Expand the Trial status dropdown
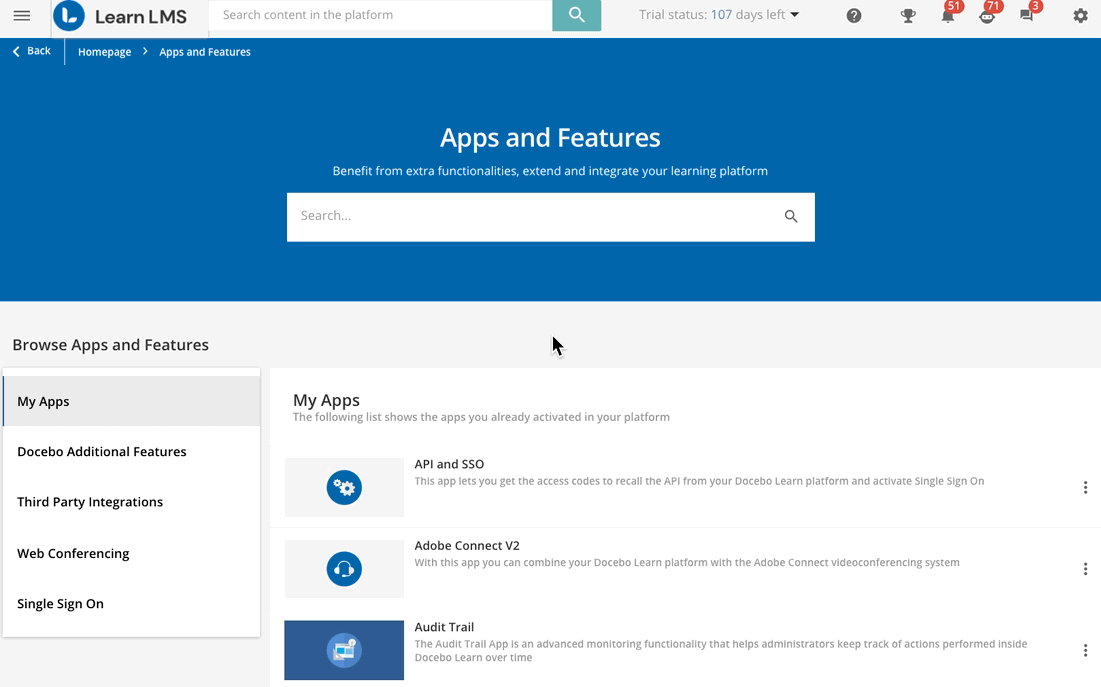The height and width of the screenshot is (687, 1101). coord(719,15)
